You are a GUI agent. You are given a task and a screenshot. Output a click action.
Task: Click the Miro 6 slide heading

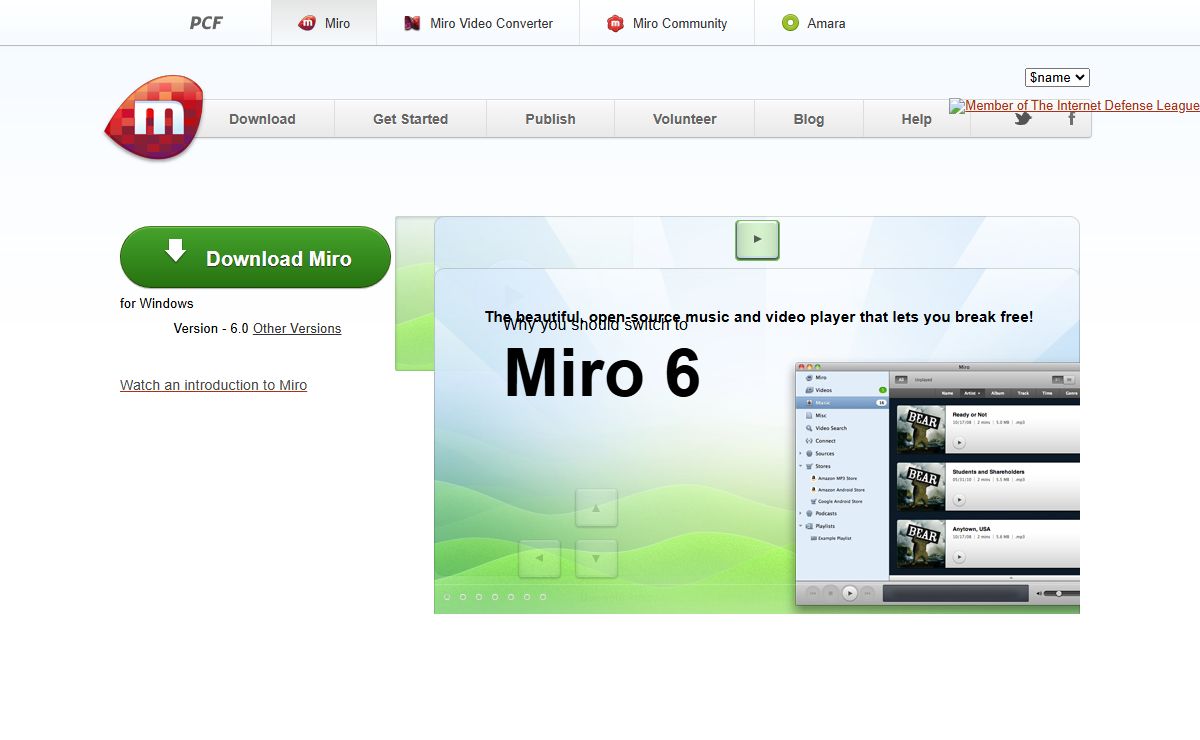[602, 373]
